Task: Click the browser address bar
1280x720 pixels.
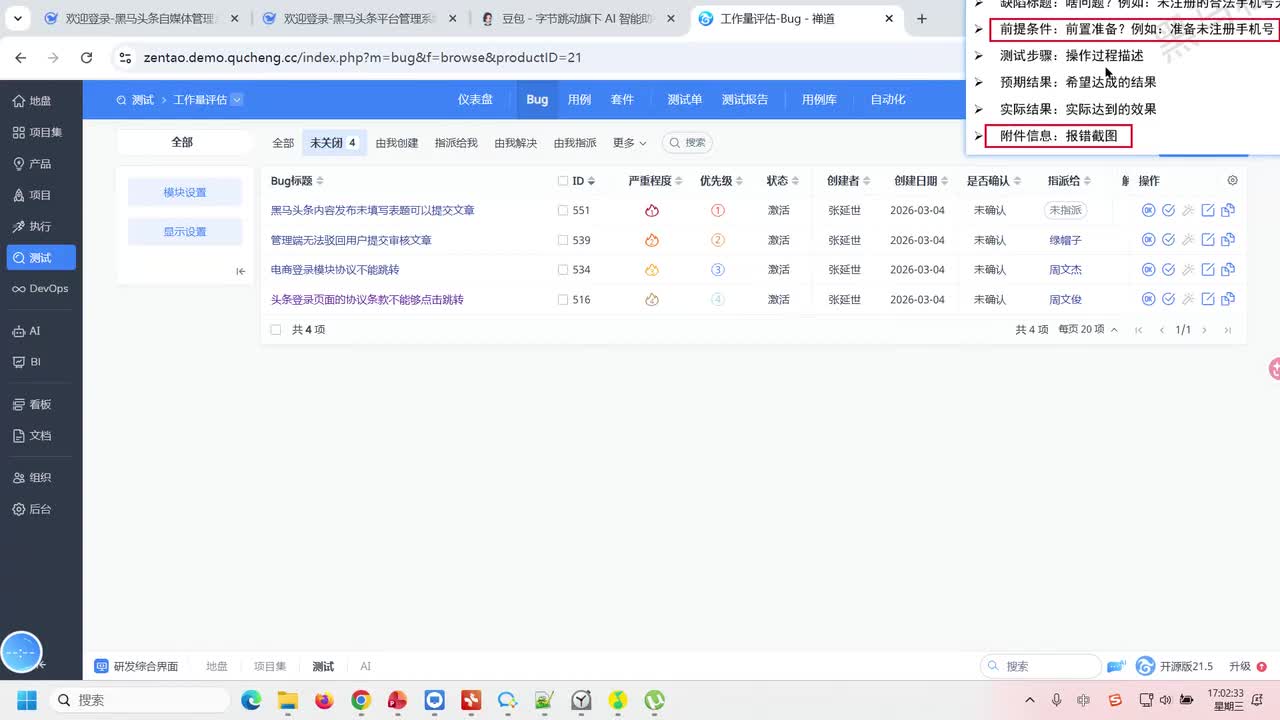Action: (540, 58)
